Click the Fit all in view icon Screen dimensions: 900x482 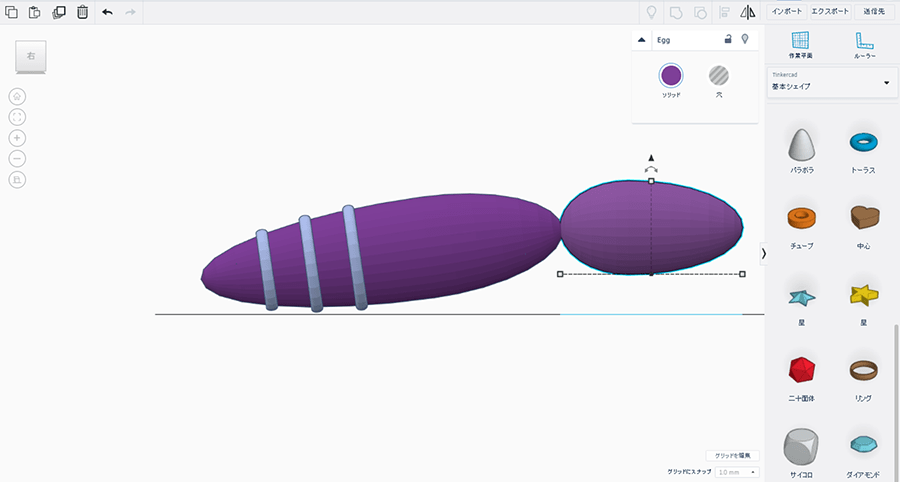(x=17, y=117)
